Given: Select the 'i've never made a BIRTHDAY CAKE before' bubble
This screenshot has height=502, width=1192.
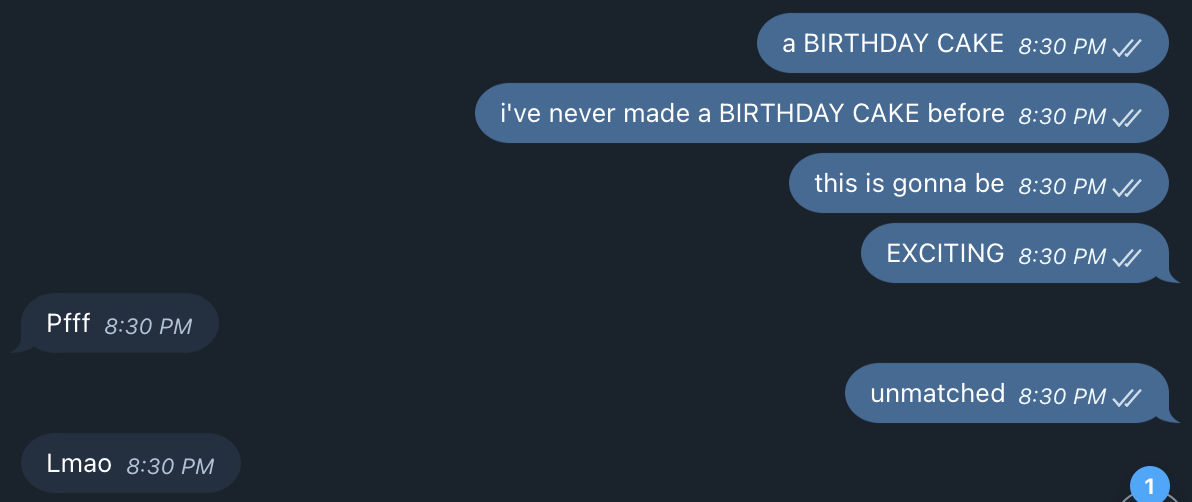Looking at the screenshot, I should 822,113.
